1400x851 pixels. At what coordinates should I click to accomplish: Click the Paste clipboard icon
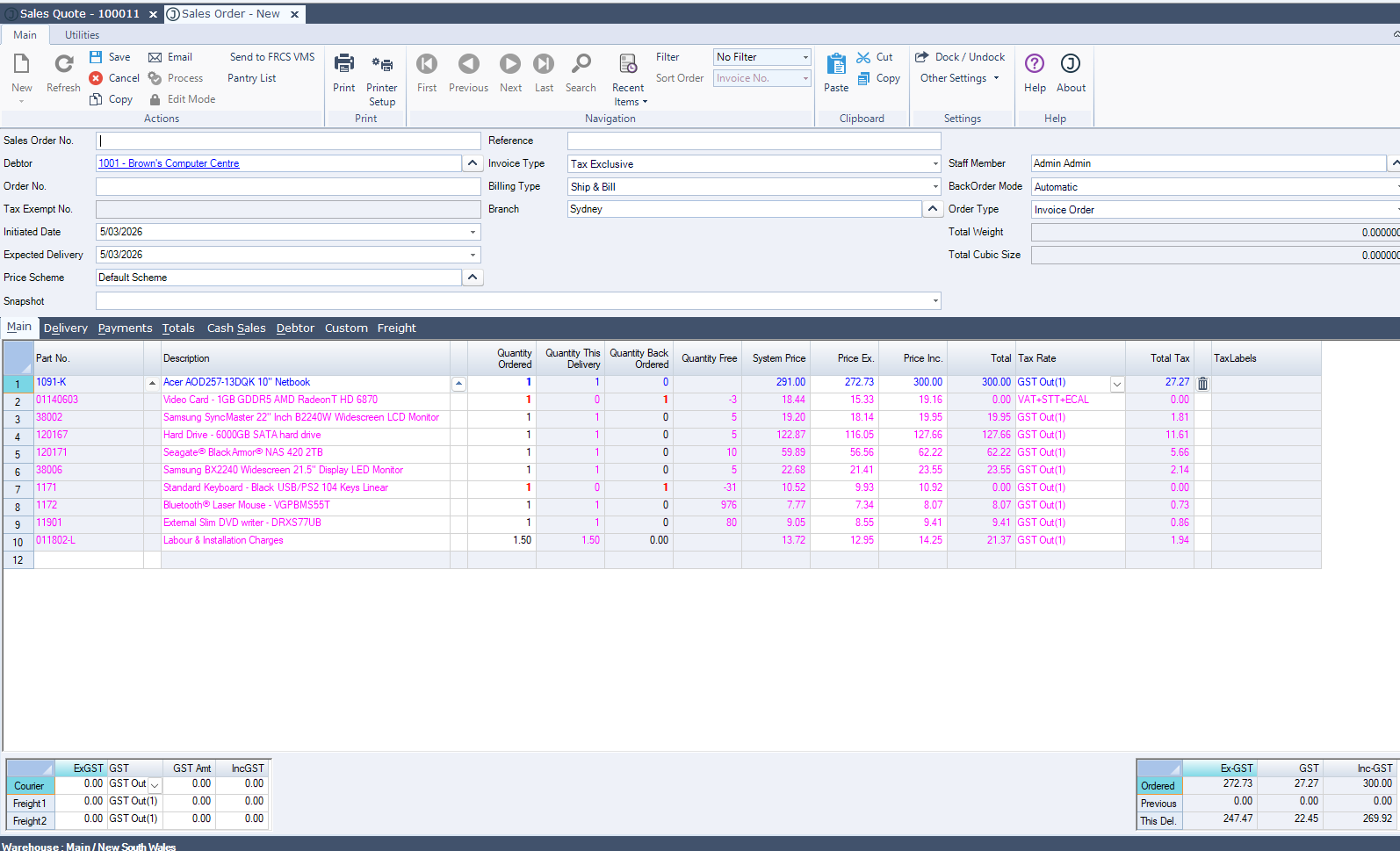pyautogui.click(x=836, y=64)
